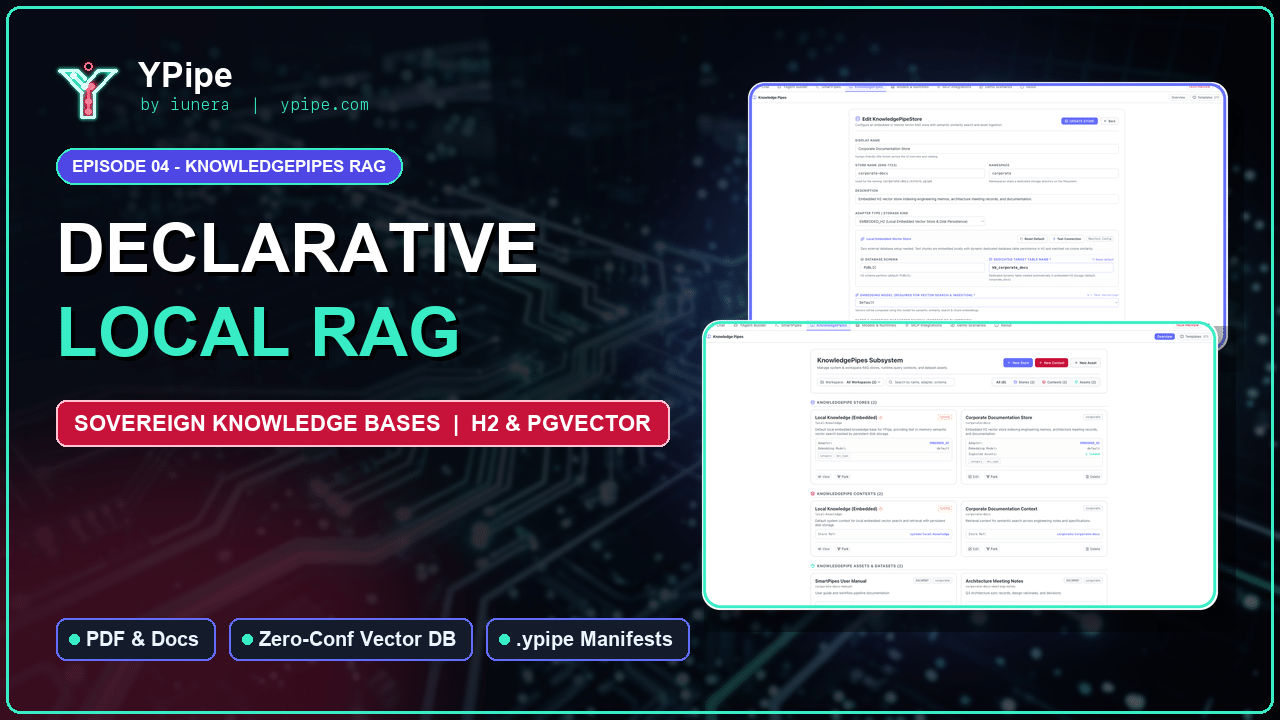
Task: Edit the Corporate Documentation Context card
Action: coord(974,549)
